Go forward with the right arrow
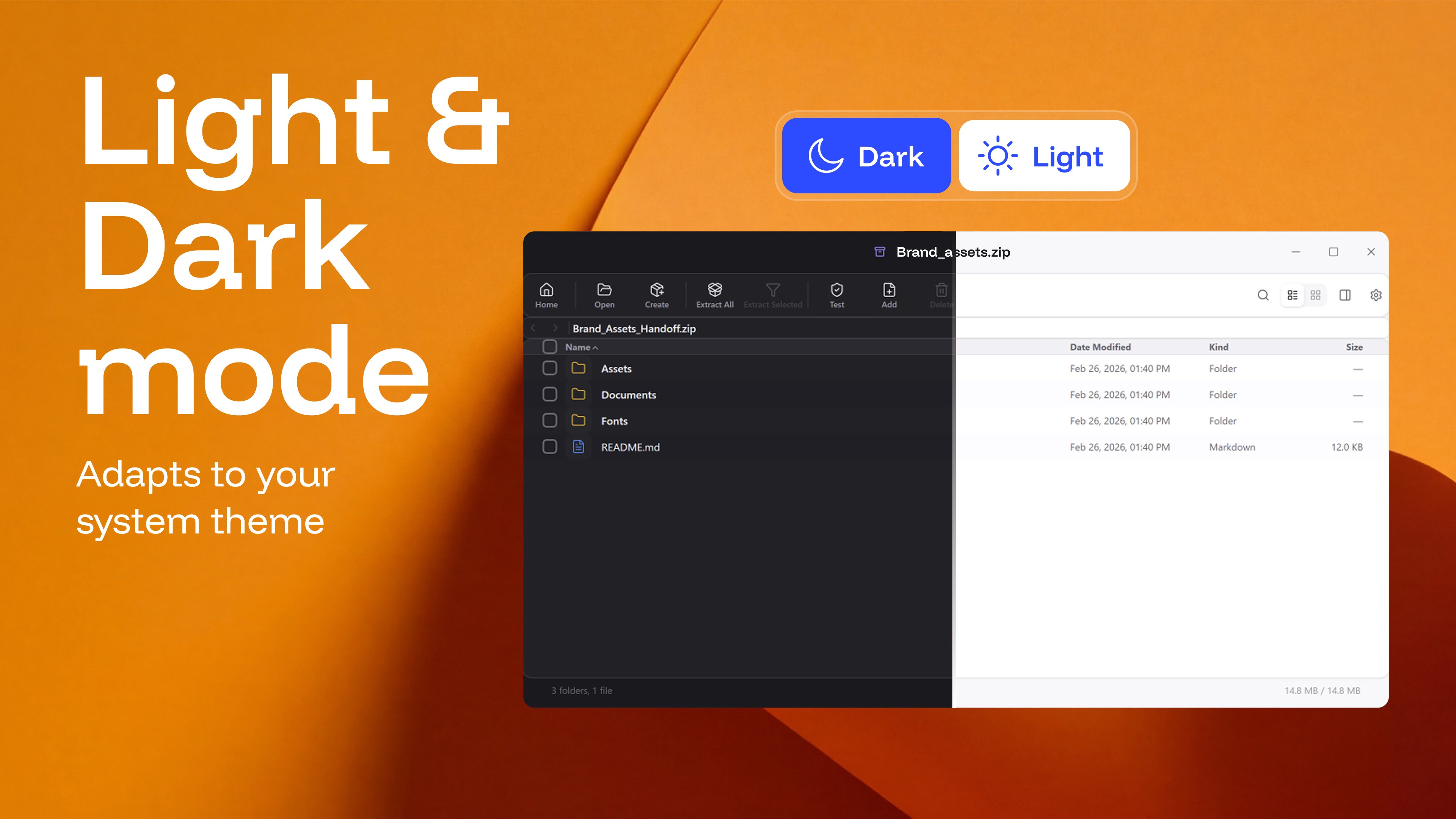The image size is (1456, 819). click(555, 328)
